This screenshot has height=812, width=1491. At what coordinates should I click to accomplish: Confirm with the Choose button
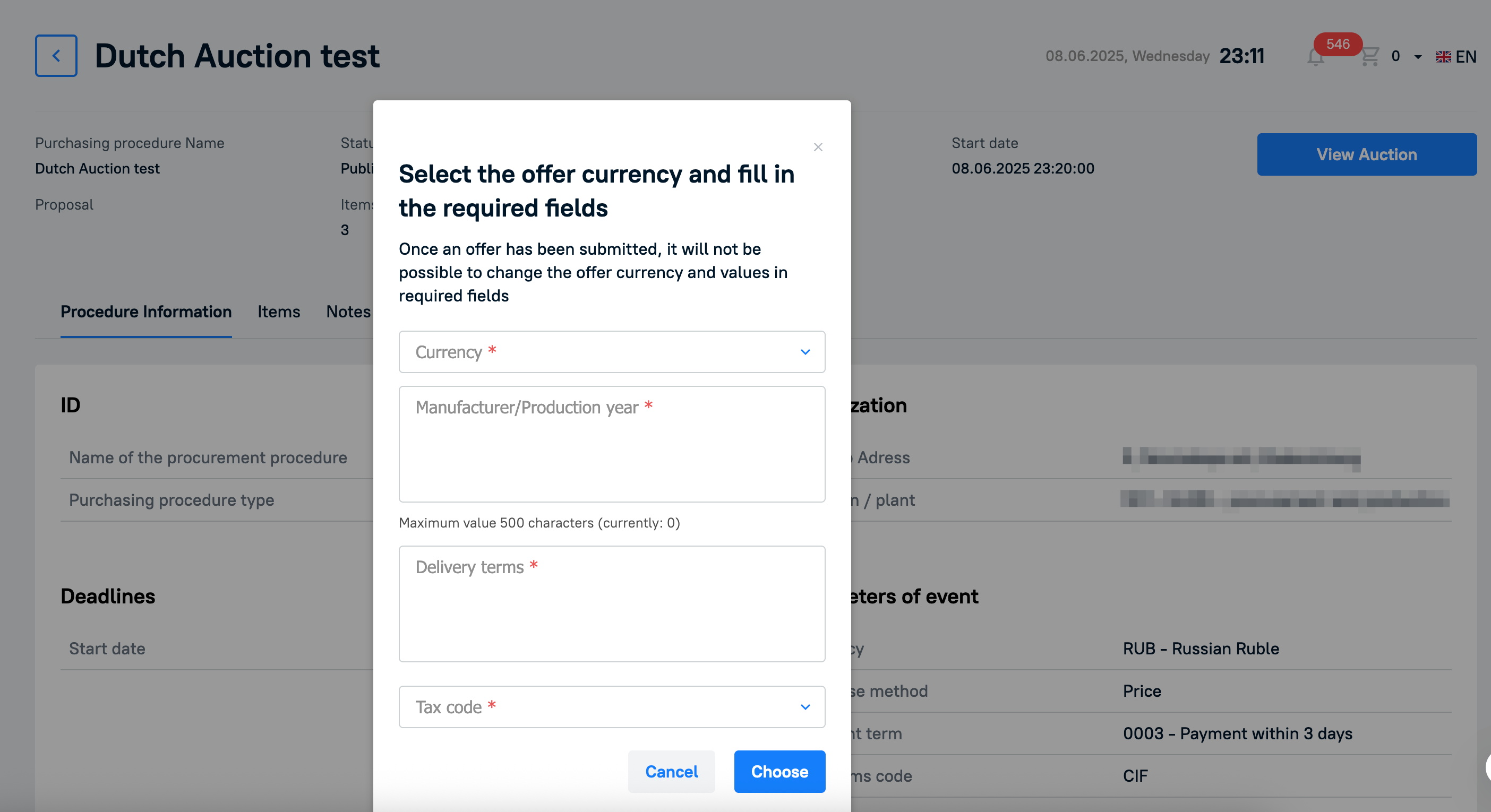(x=779, y=772)
